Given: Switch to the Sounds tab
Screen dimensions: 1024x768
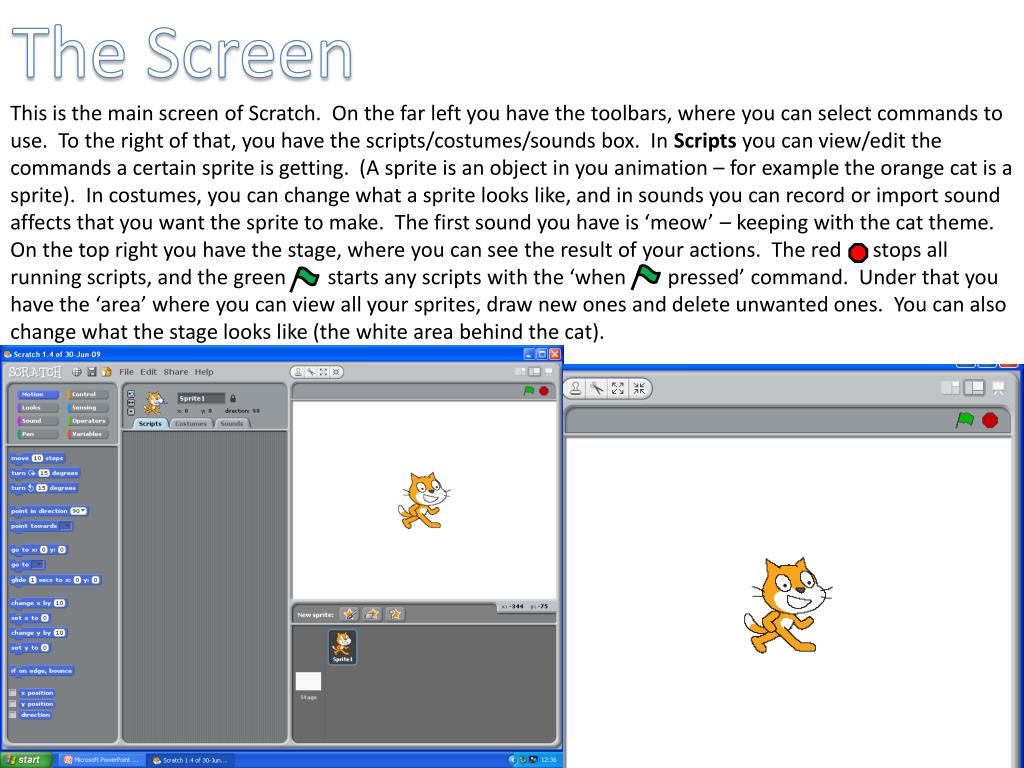Looking at the screenshot, I should (x=232, y=423).
